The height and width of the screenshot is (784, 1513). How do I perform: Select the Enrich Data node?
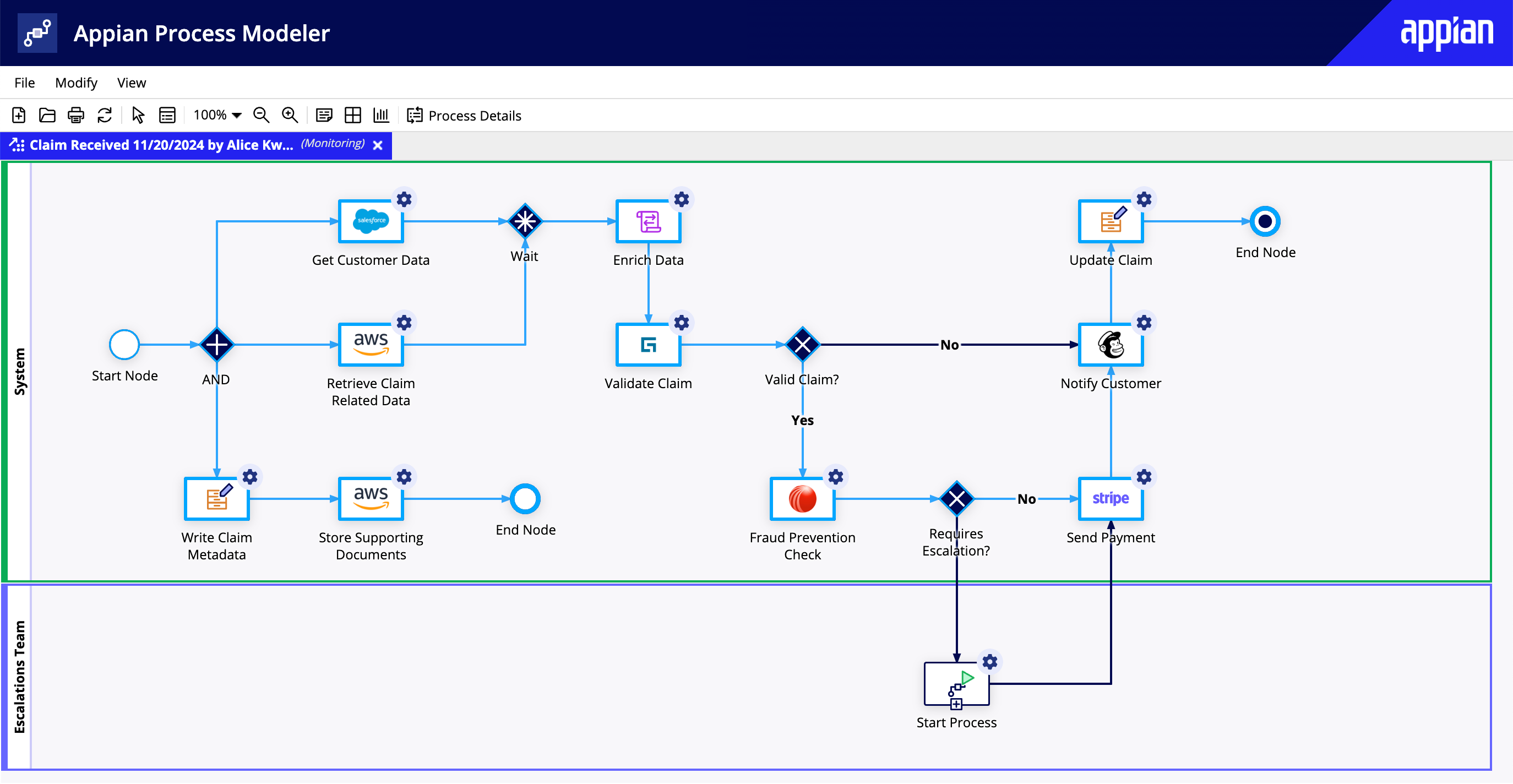pos(649,221)
